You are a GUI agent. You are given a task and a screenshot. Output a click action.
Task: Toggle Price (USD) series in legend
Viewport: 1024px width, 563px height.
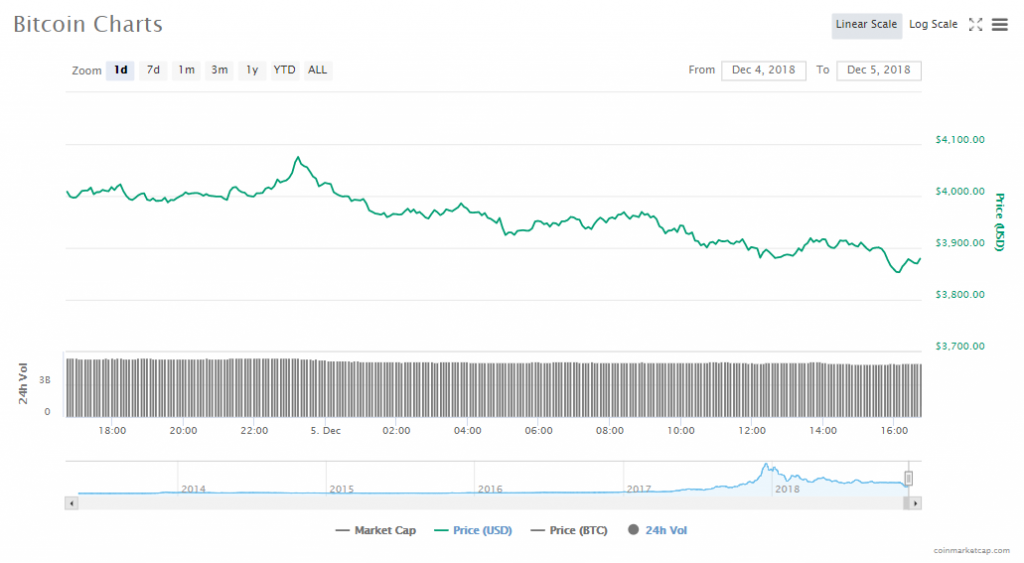(473, 530)
